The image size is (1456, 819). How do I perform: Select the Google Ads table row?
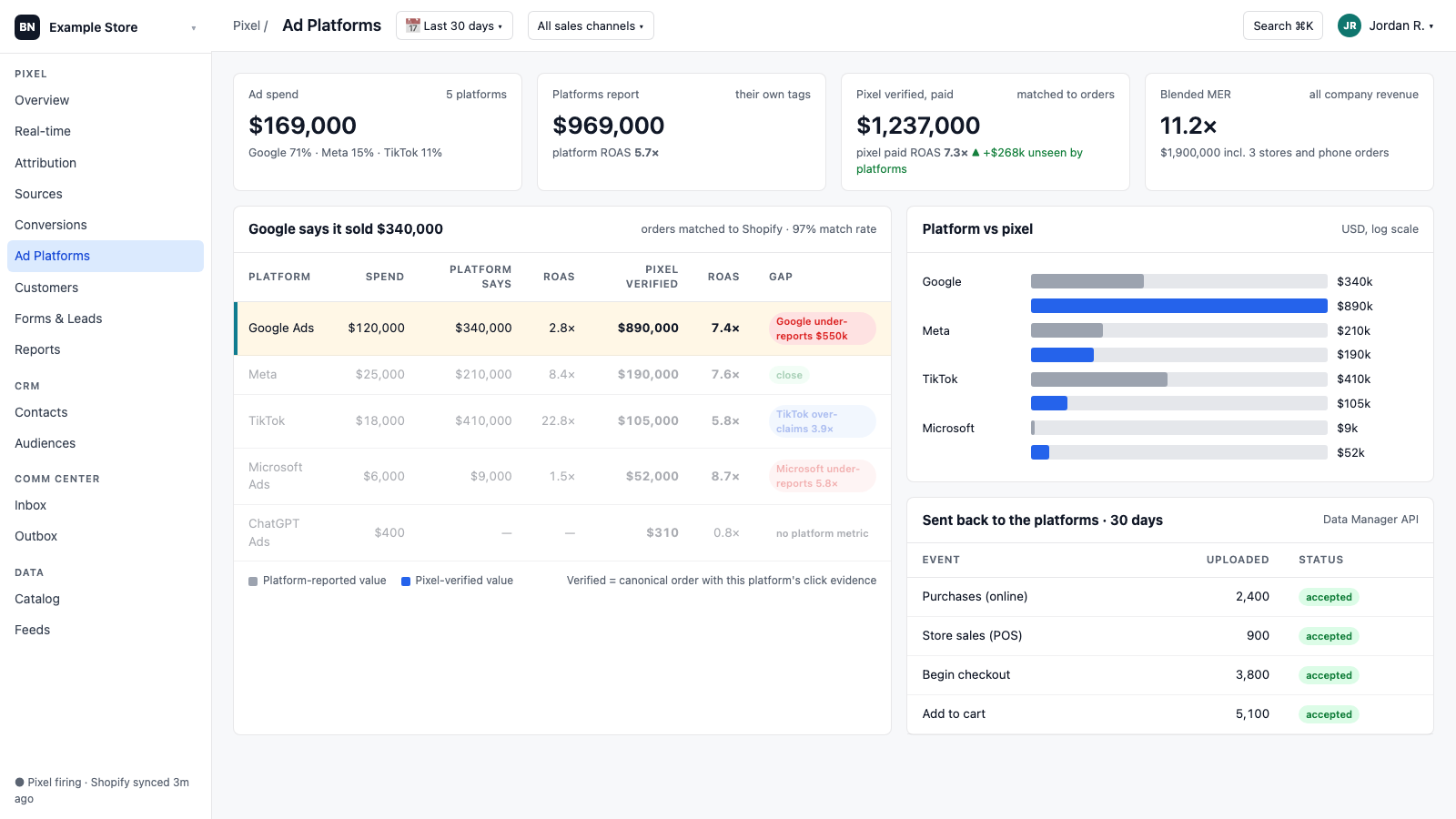tap(562, 329)
